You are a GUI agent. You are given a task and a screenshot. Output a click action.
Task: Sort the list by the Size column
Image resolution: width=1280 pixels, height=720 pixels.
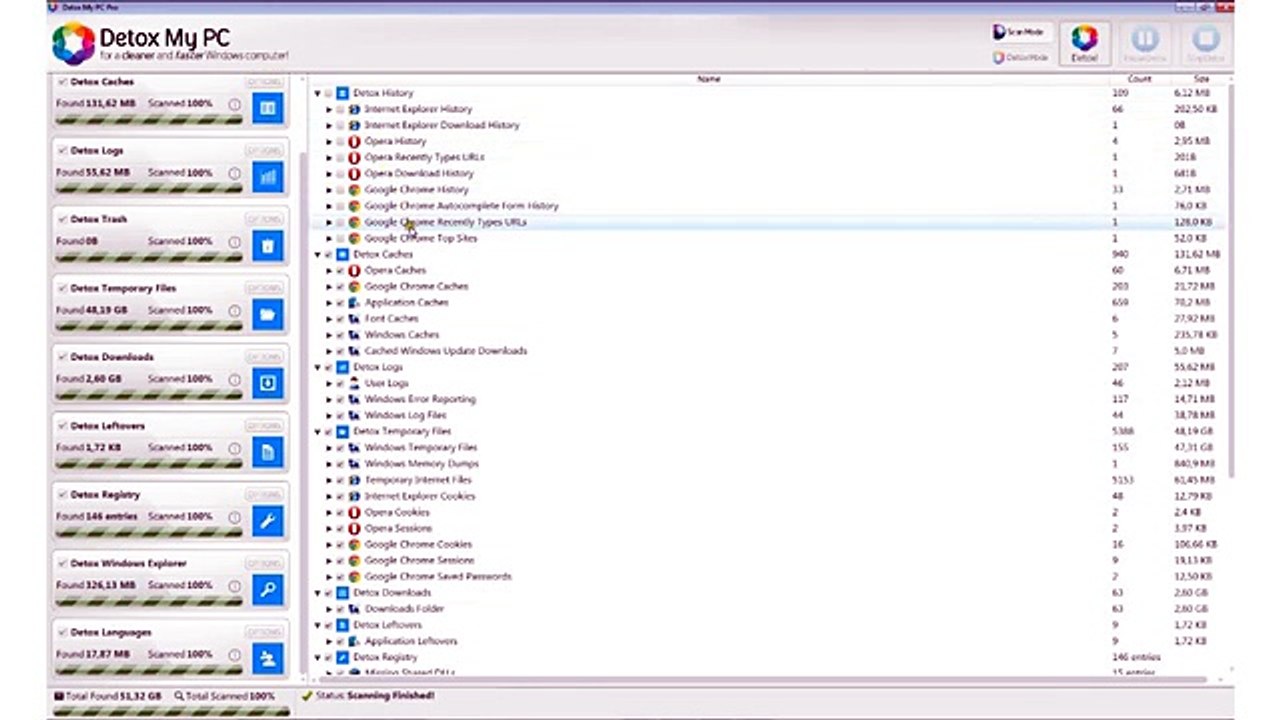(1200, 78)
